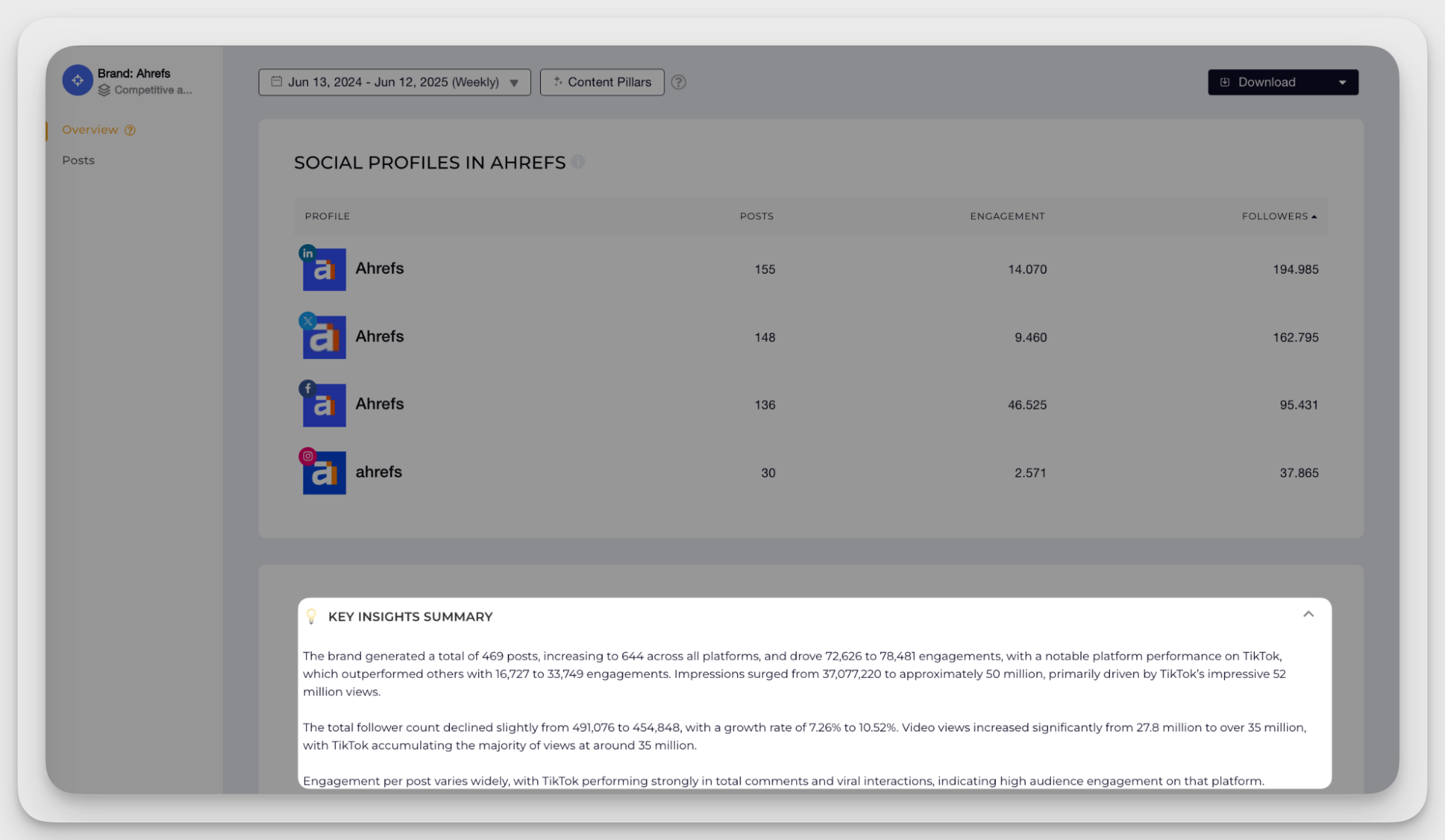The width and height of the screenshot is (1445, 840).
Task: Click engagement value 9.460
Action: coord(1031,337)
